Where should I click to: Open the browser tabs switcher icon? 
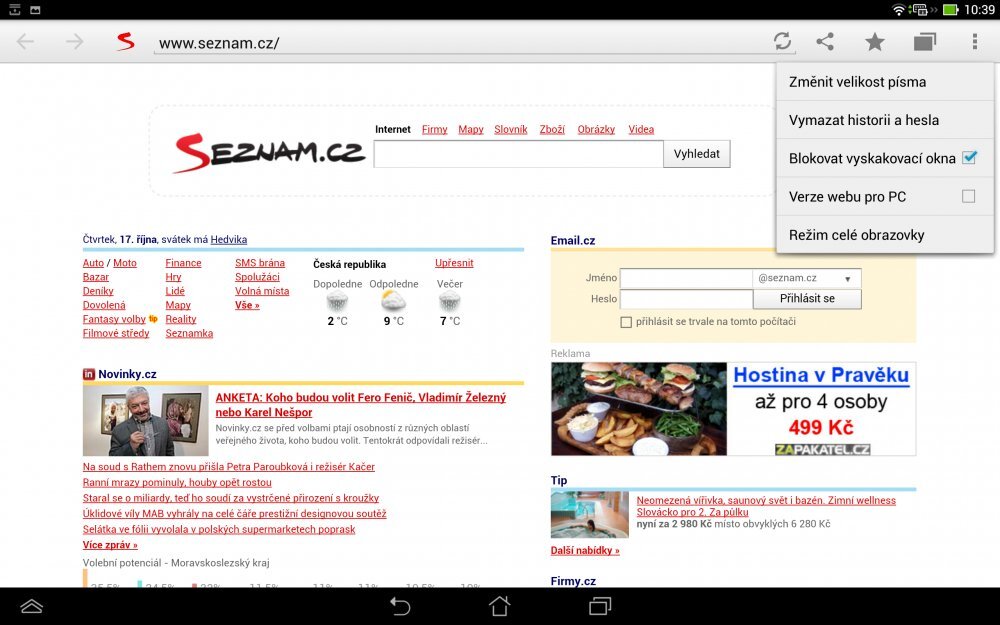click(924, 42)
